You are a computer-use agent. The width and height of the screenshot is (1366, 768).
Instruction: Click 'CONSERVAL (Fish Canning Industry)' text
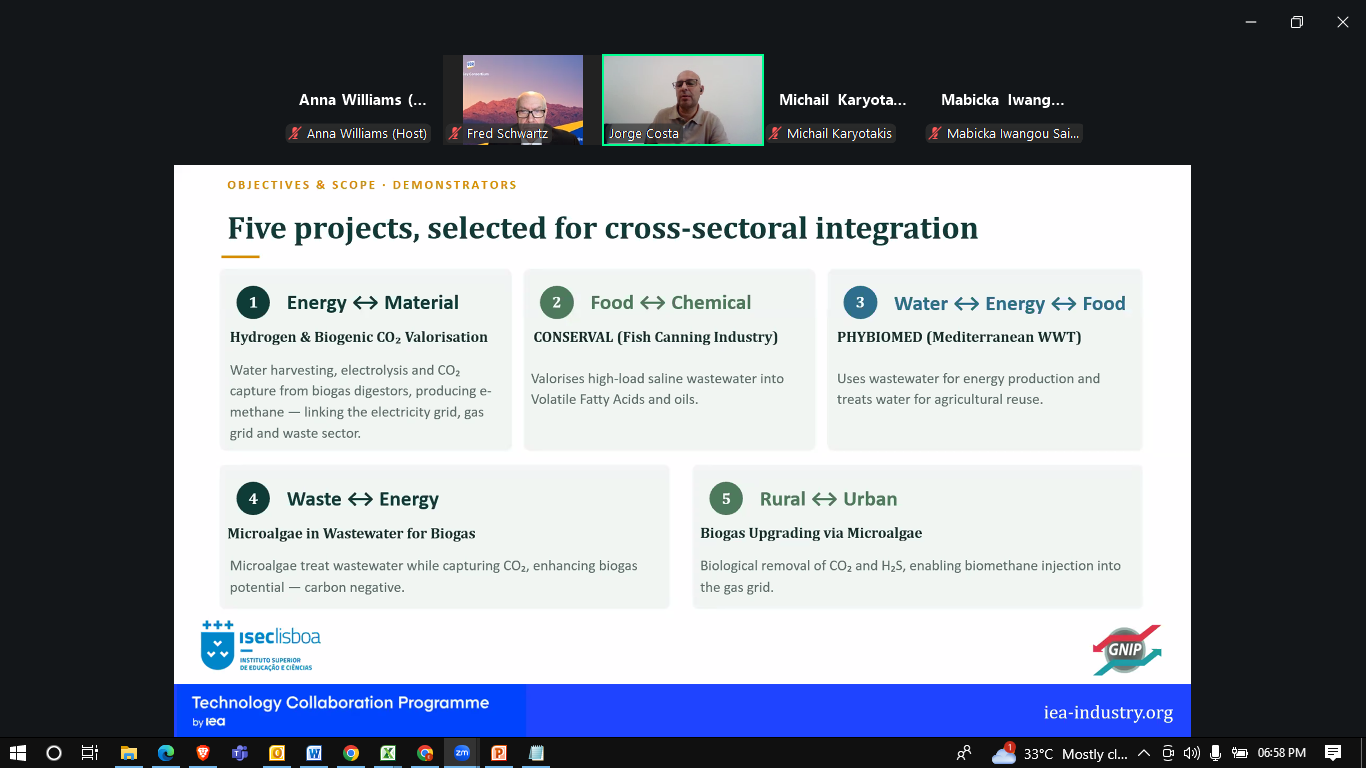click(x=655, y=337)
